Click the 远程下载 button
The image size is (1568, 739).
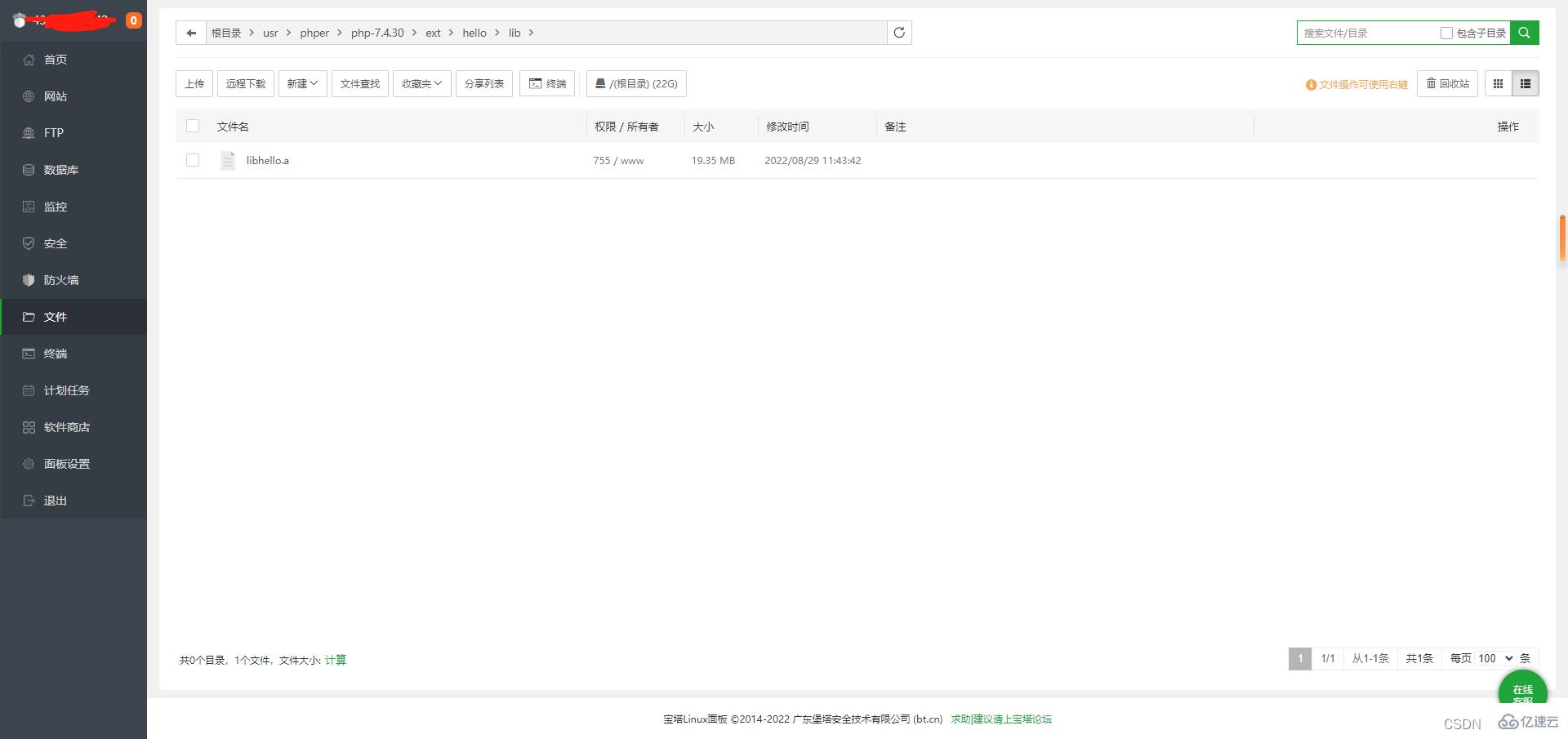[246, 83]
